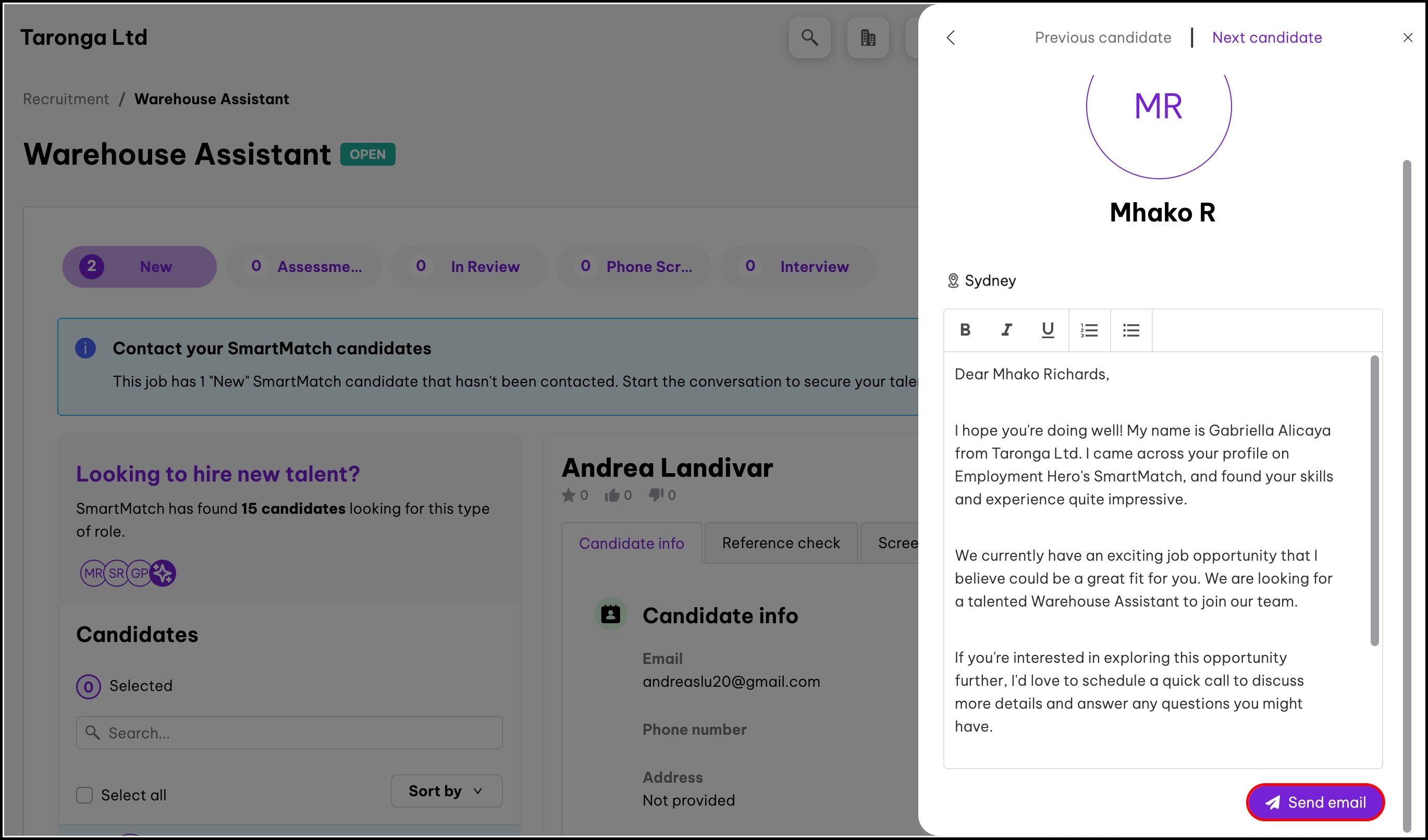
Task: Open the company building icon button
Action: pyautogui.click(x=868, y=38)
